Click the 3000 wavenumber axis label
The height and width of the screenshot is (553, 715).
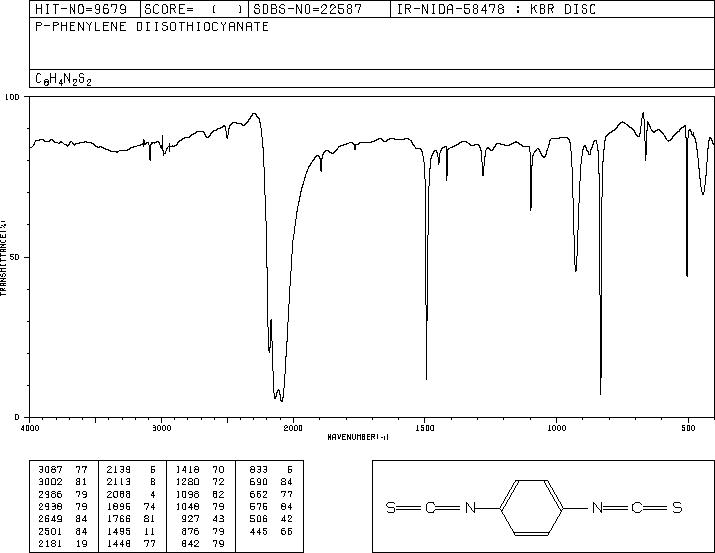[161, 428]
